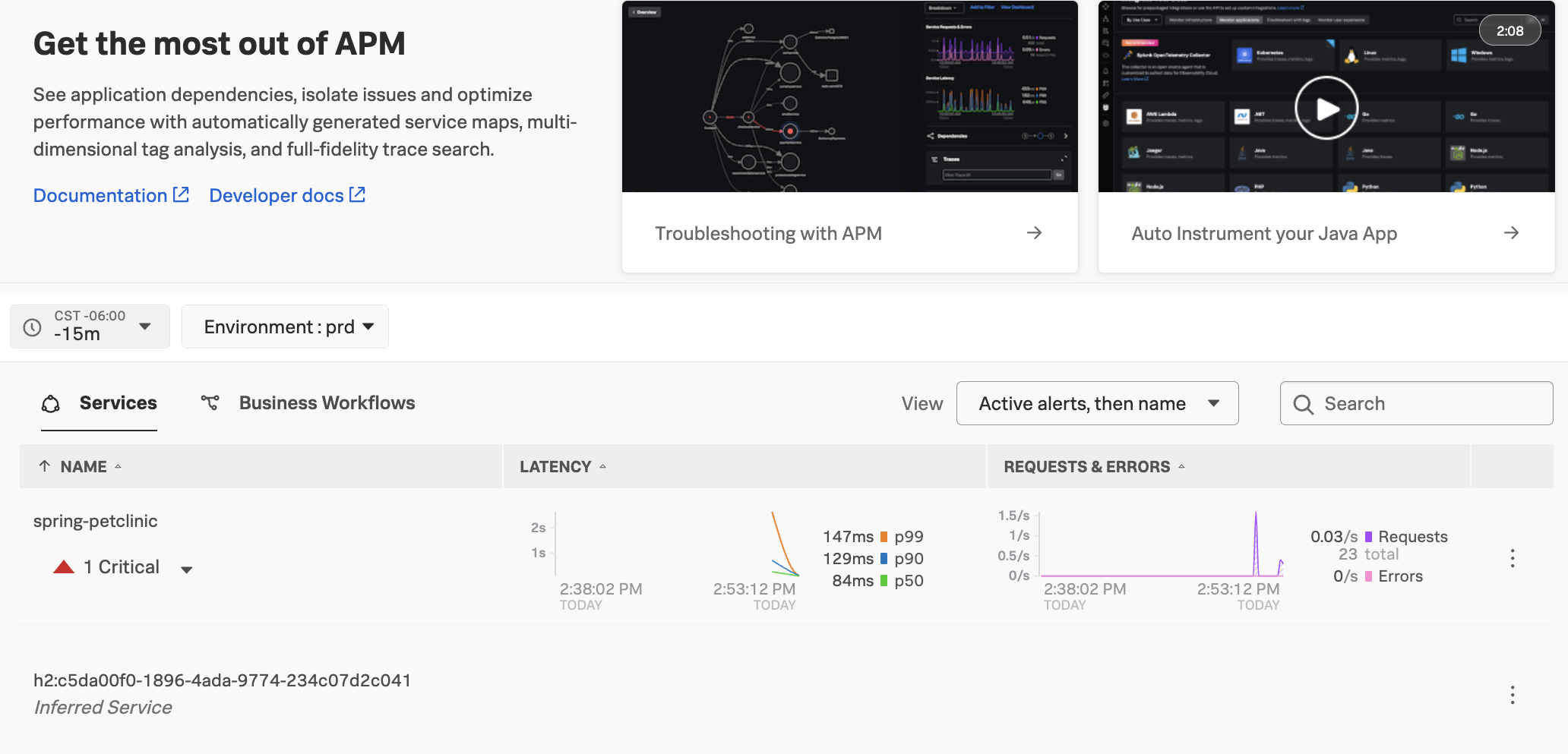
Task: Open the h2:c5da00f0 inferred service
Action: tap(222, 680)
